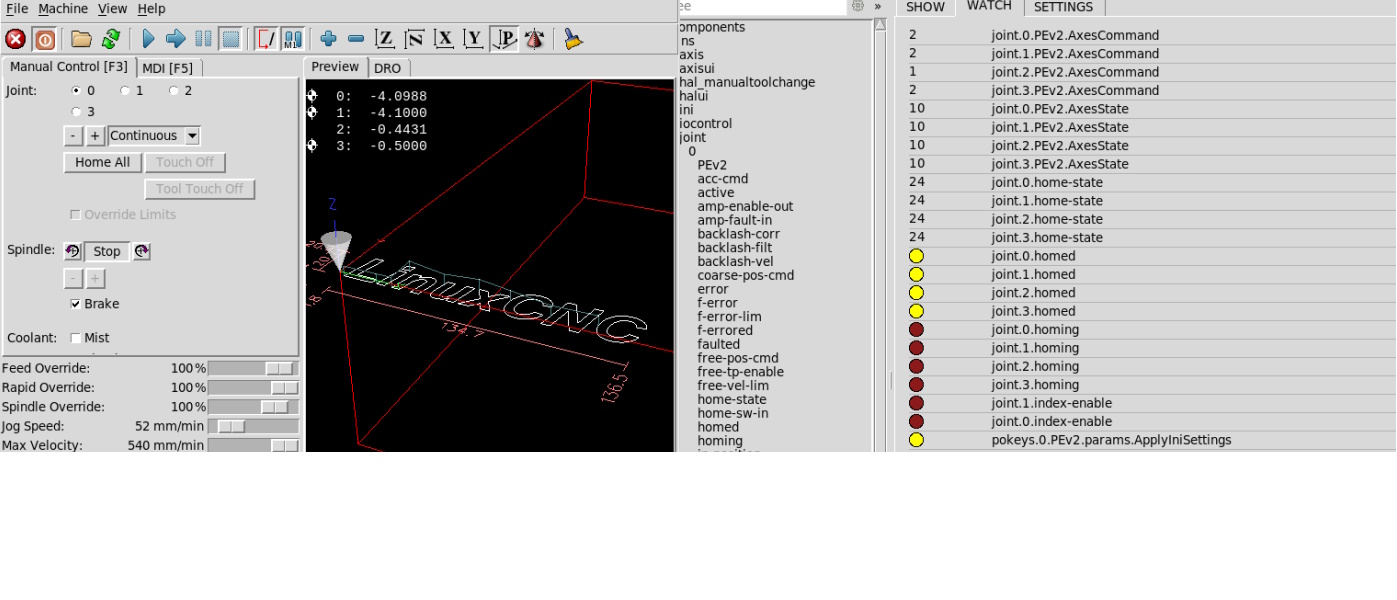
Task: Open the WATCH tab
Action: [x=989, y=6]
